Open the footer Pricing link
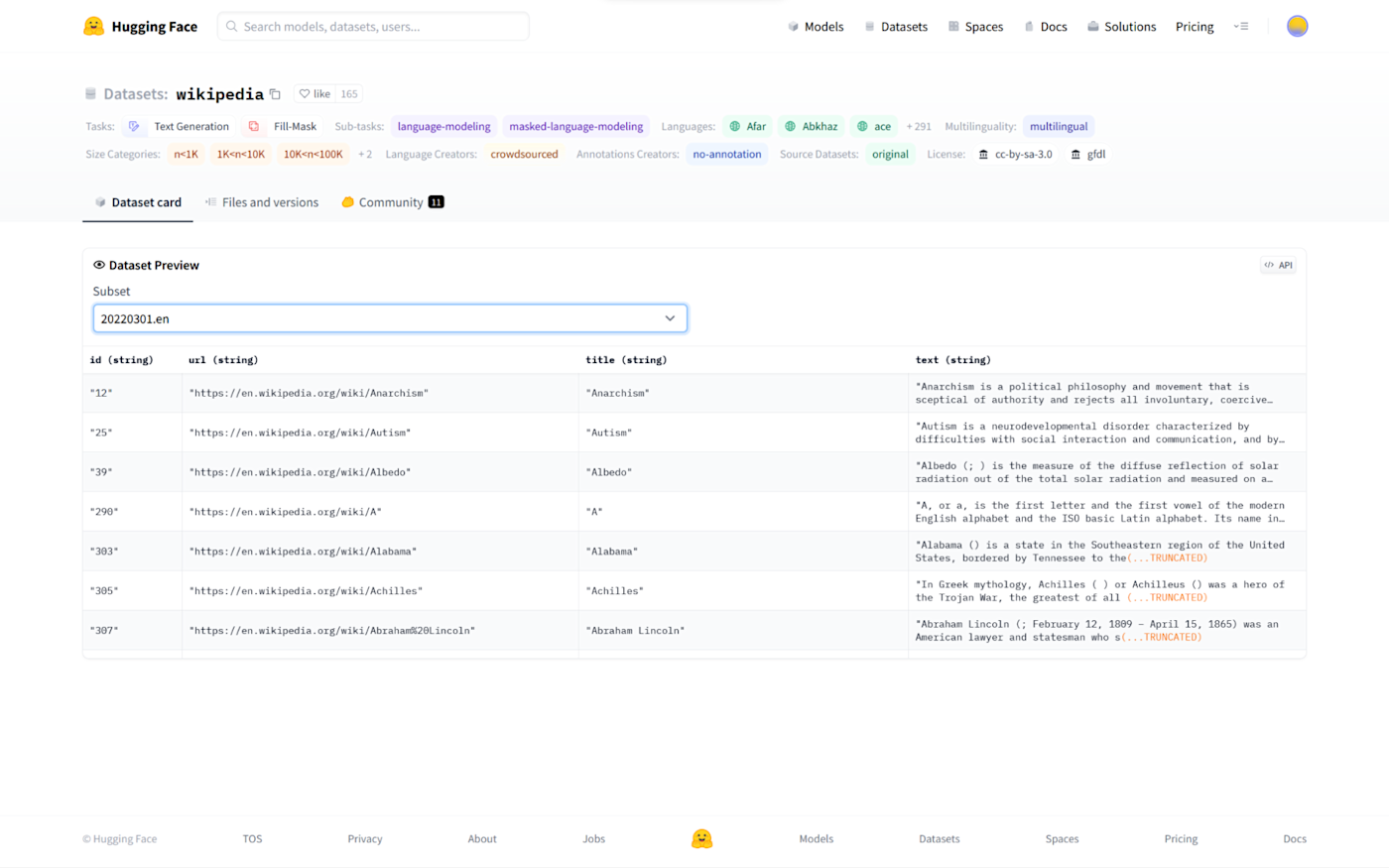The image size is (1389, 868). point(1181,839)
